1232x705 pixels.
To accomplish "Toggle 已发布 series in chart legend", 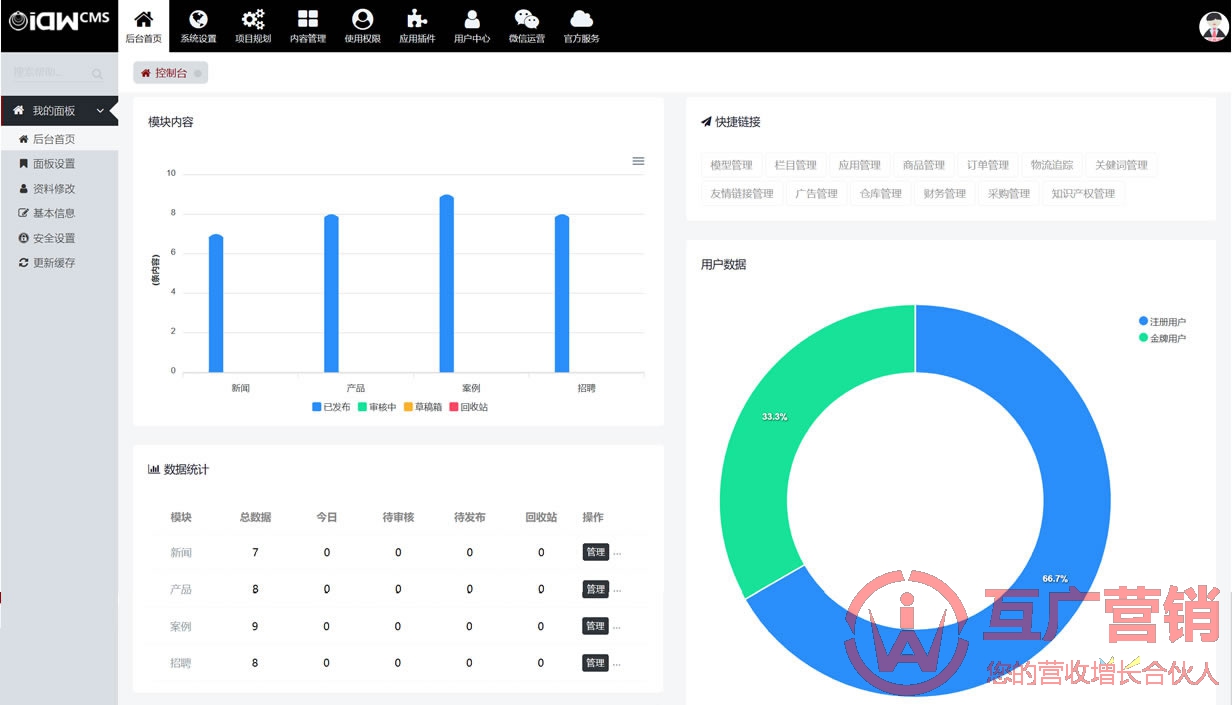I will [x=331, y=407].
